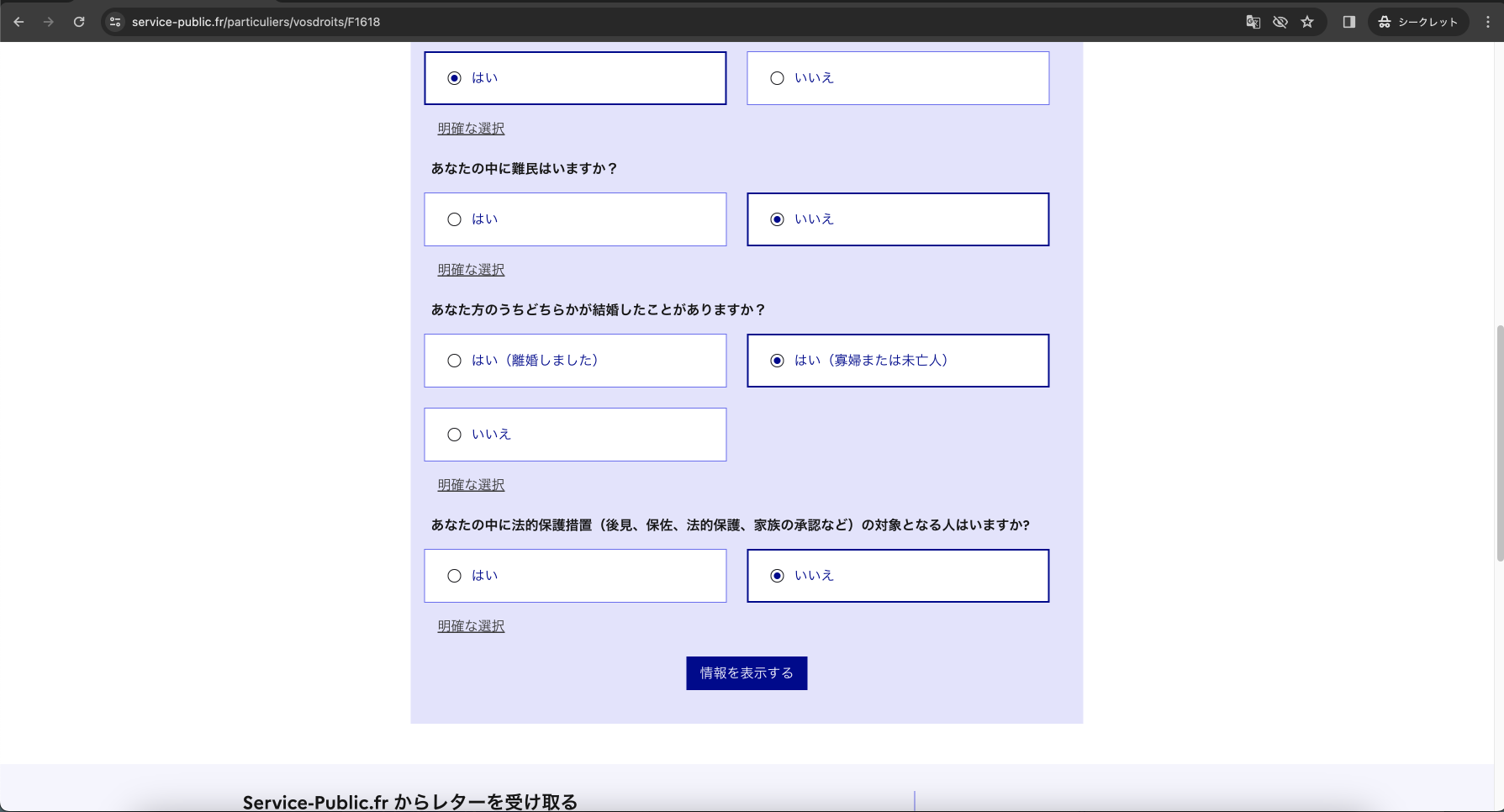Reload the page with the refresh icon

(x=79, y=22)
